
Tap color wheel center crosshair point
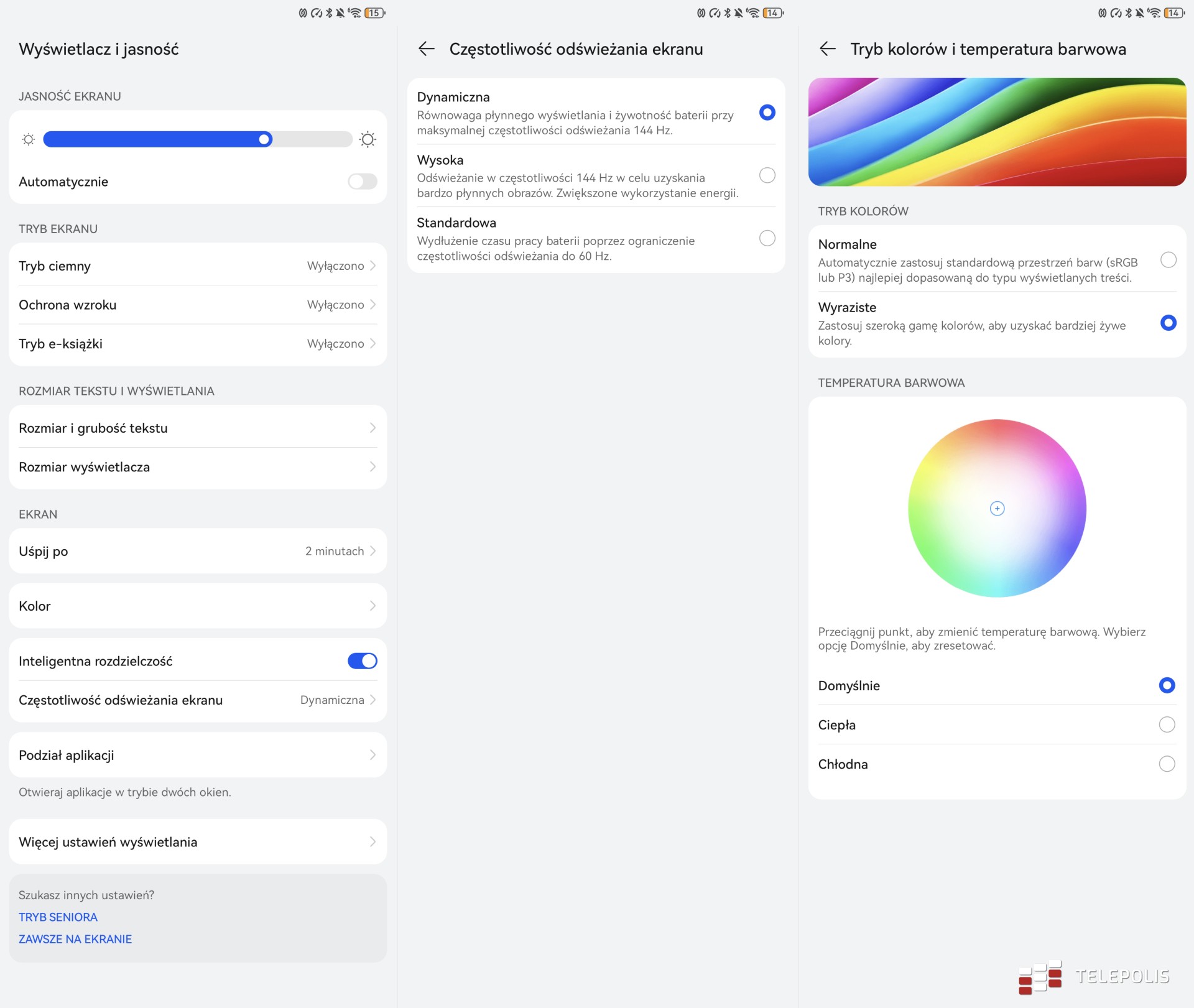coord(997,509)
